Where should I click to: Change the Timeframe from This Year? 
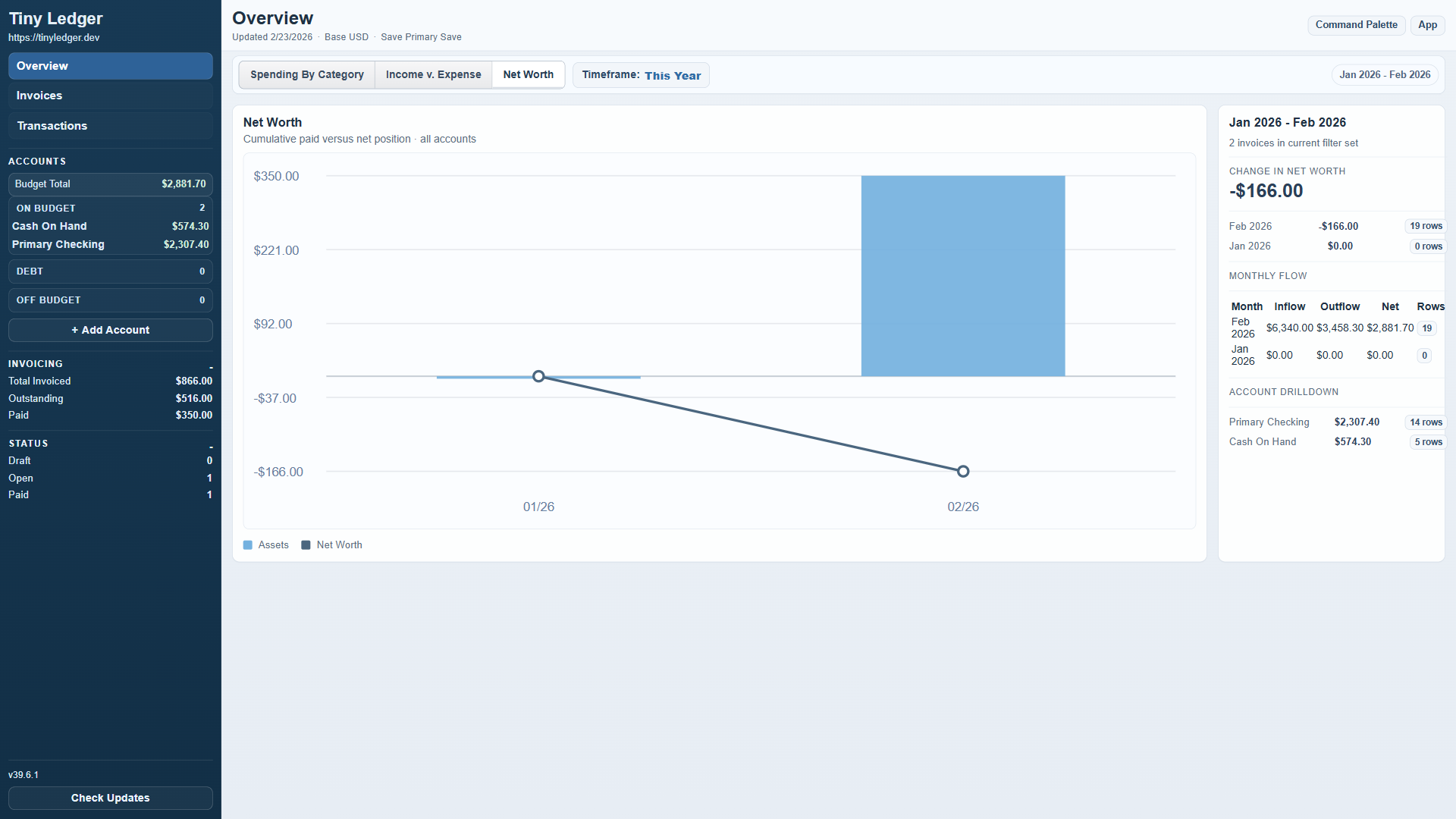[672, 75]
